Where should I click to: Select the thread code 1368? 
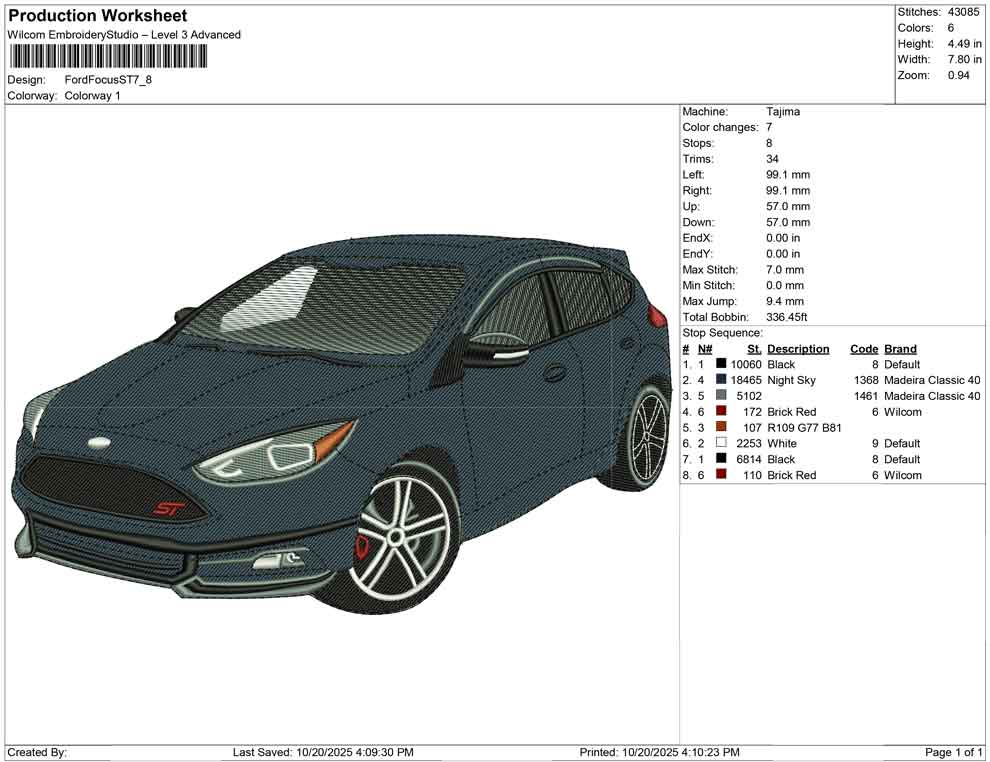[x=866, y=380]
